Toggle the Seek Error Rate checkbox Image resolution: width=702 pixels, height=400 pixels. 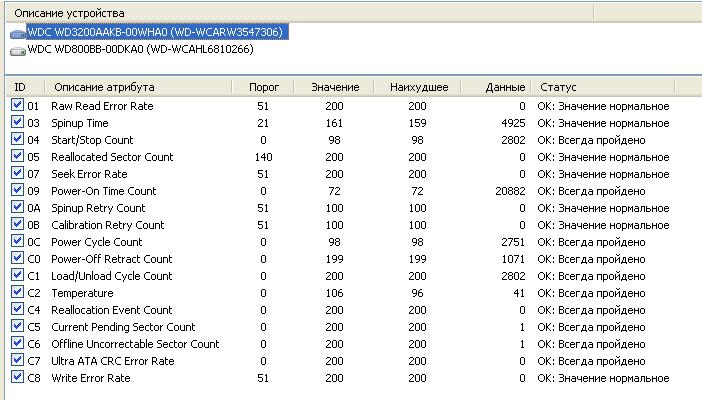17,173
